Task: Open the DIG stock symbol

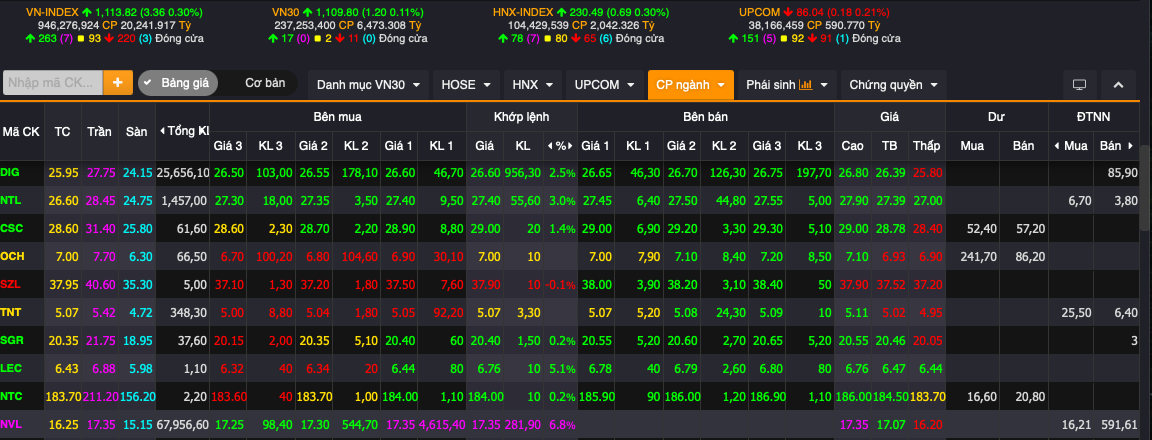Action: 11,173
